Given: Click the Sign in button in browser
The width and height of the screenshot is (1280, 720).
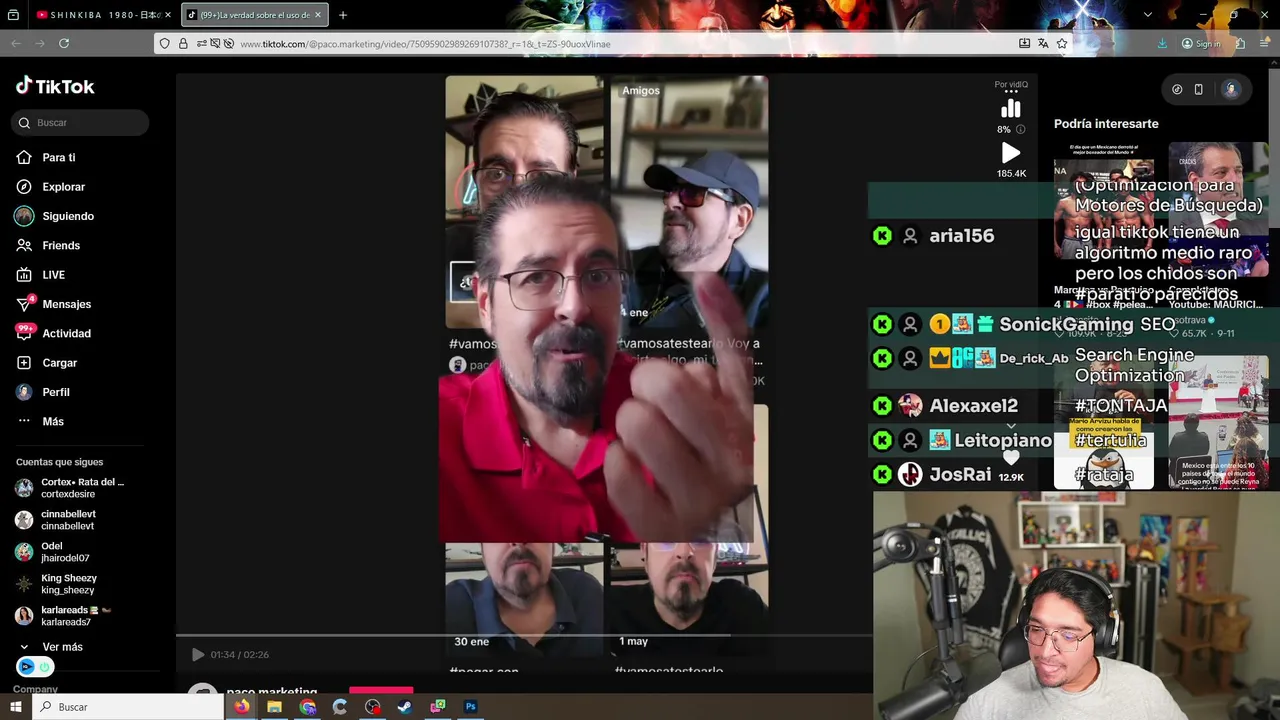Looking at the screenshot, I should coord(1201,43).
